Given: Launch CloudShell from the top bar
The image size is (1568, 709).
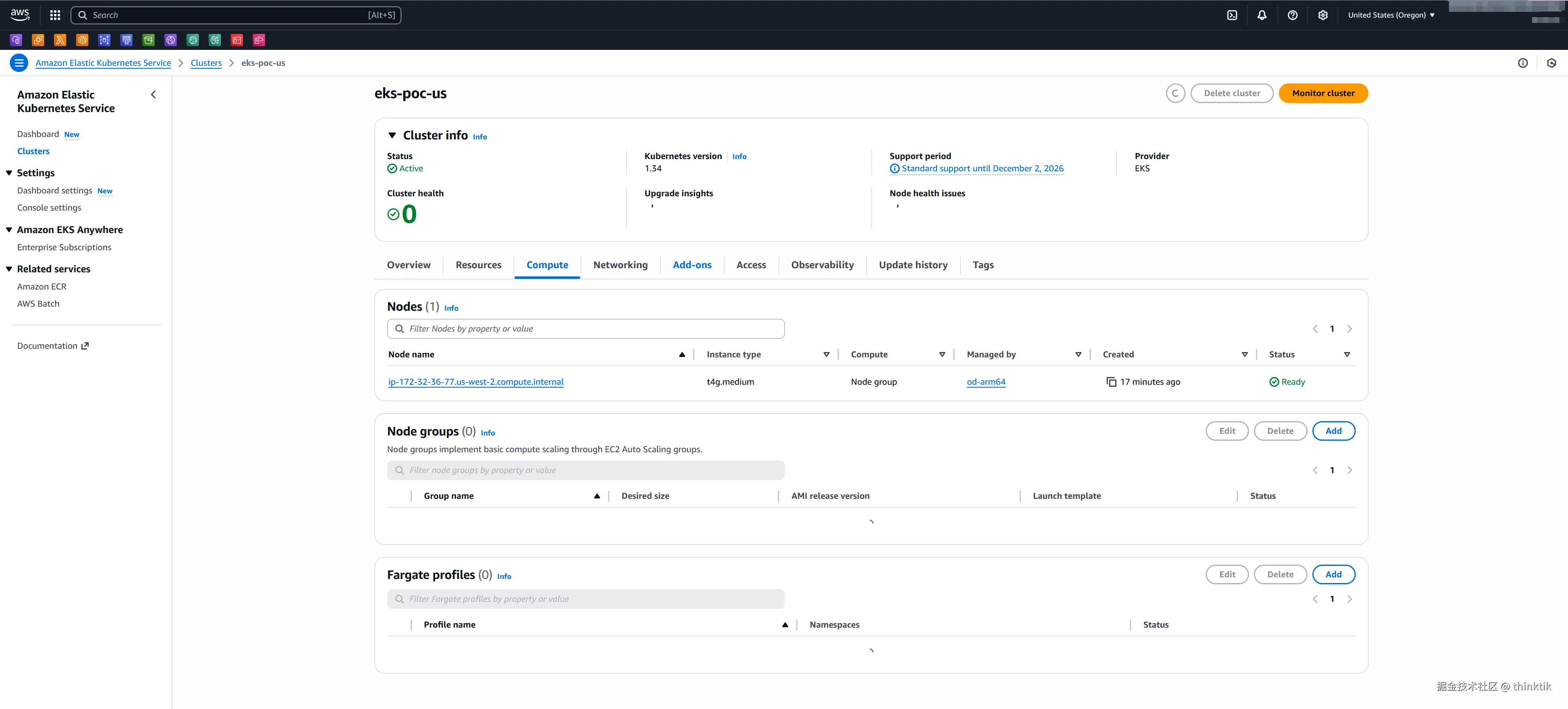Looking at the screenshot, I should click(1232, 15).
